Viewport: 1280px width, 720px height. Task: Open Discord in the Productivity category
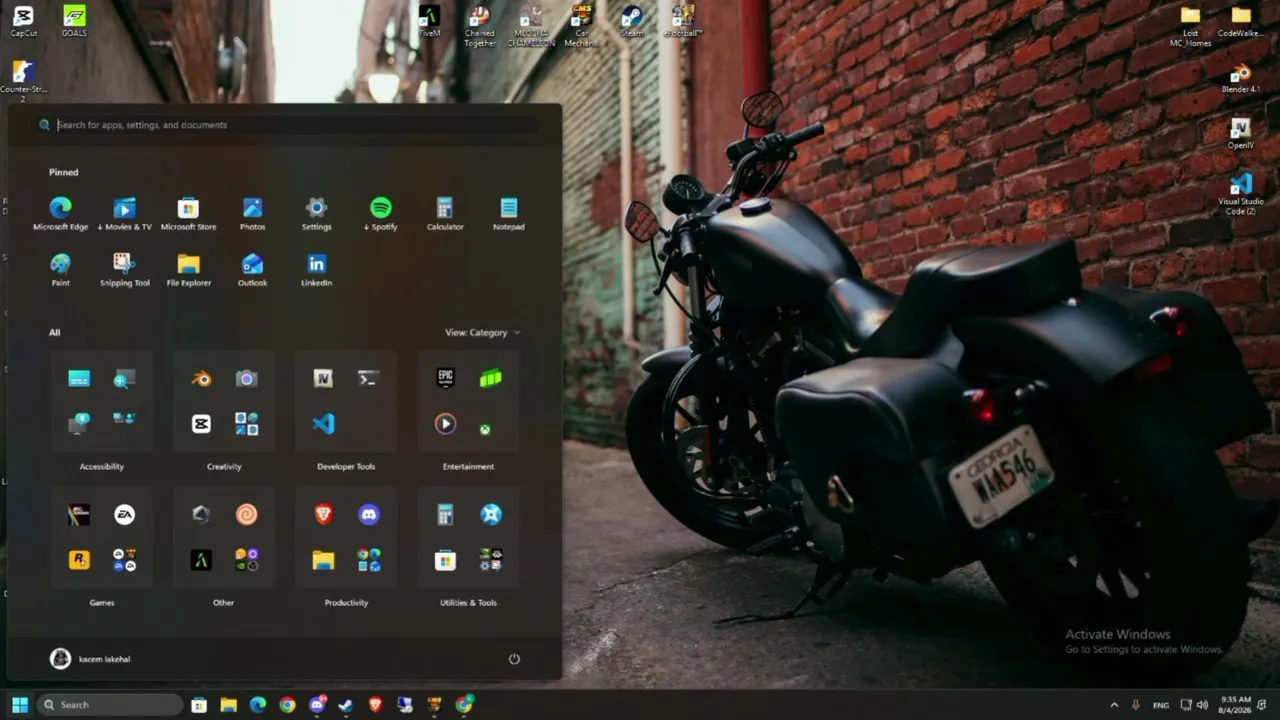point(369,514)
